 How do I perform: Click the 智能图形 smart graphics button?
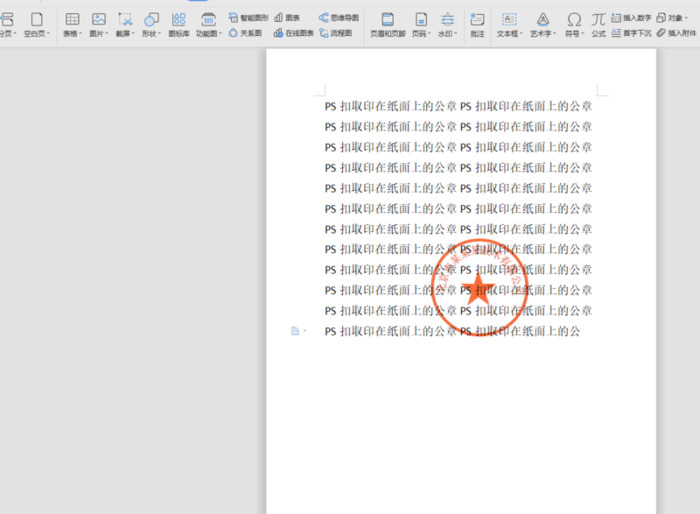click(x=248, y=18)
